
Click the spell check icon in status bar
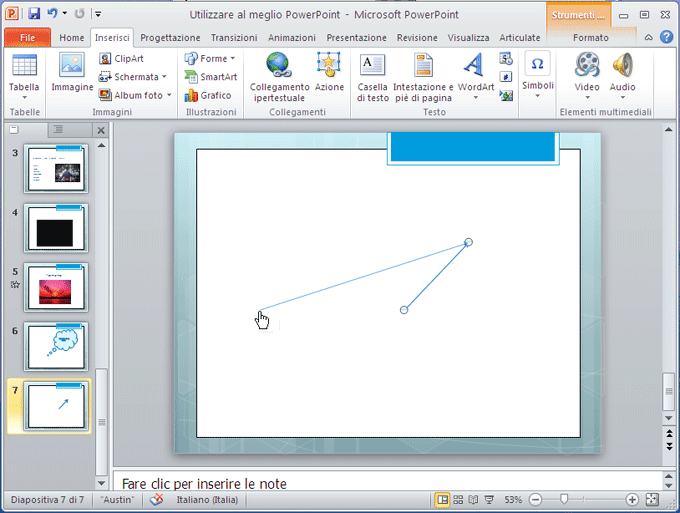coord(156,500)
